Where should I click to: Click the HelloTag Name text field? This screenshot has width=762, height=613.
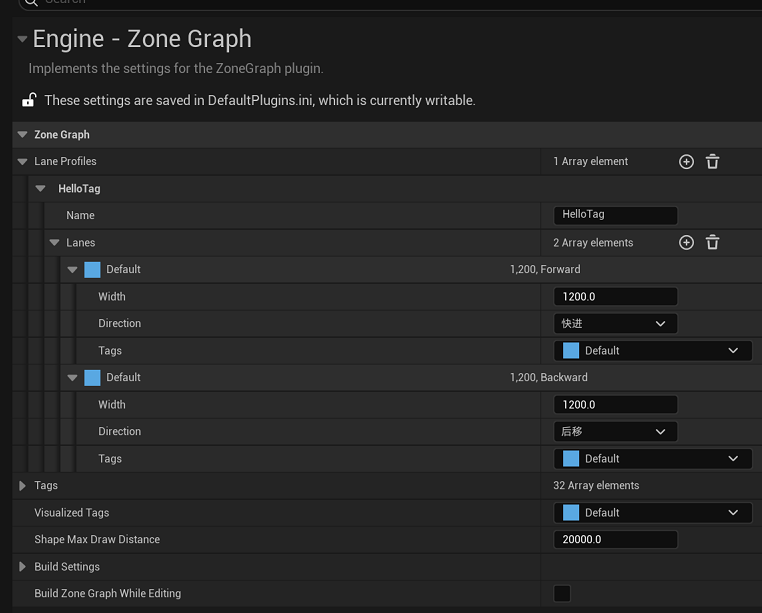tap(614, 215)
